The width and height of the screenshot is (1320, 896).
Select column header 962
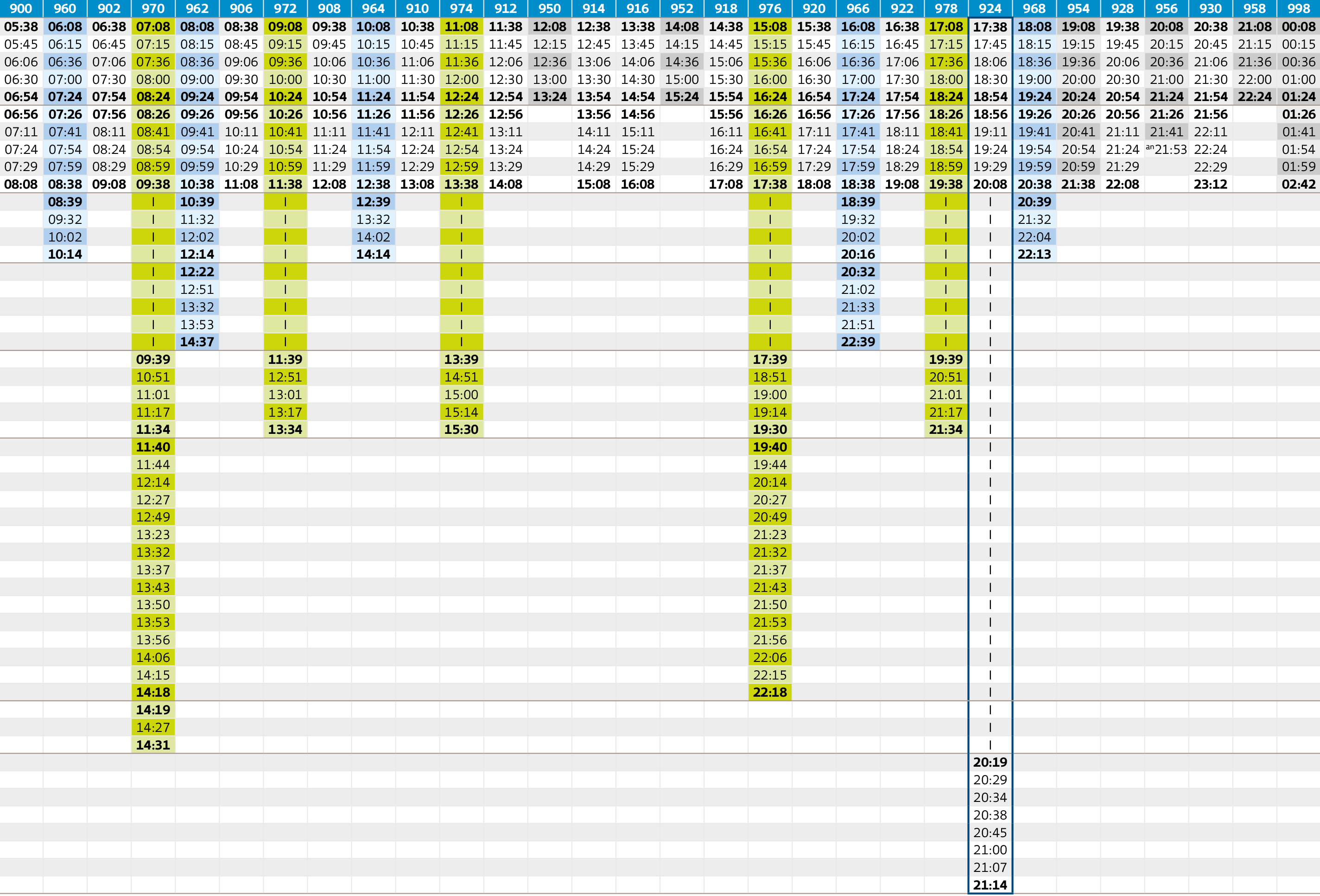[197, 8]
